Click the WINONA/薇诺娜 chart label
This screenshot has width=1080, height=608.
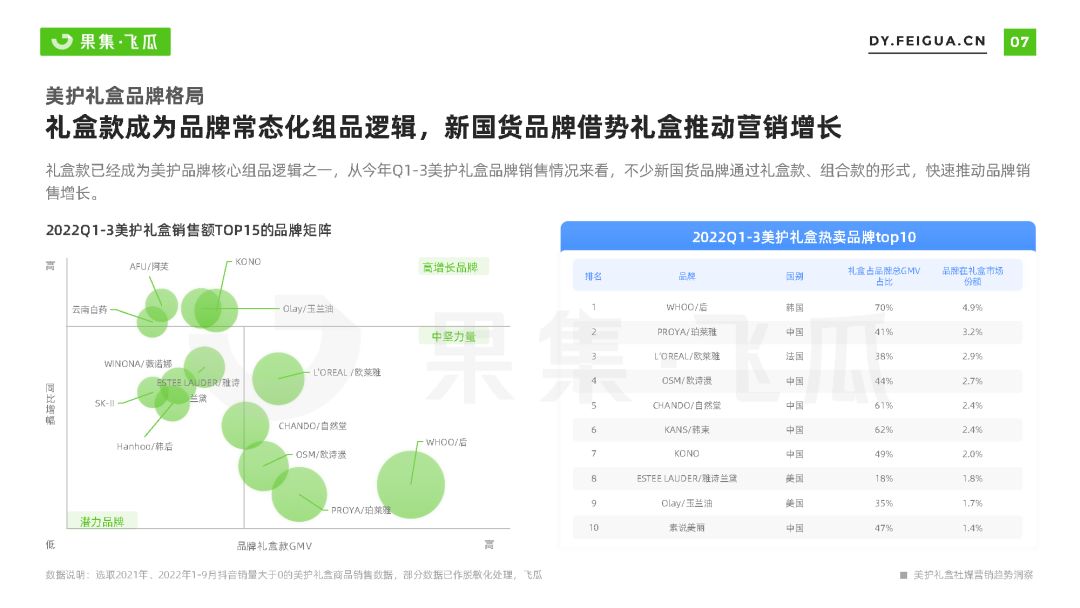pyautogui.click(x=138, y=364)
